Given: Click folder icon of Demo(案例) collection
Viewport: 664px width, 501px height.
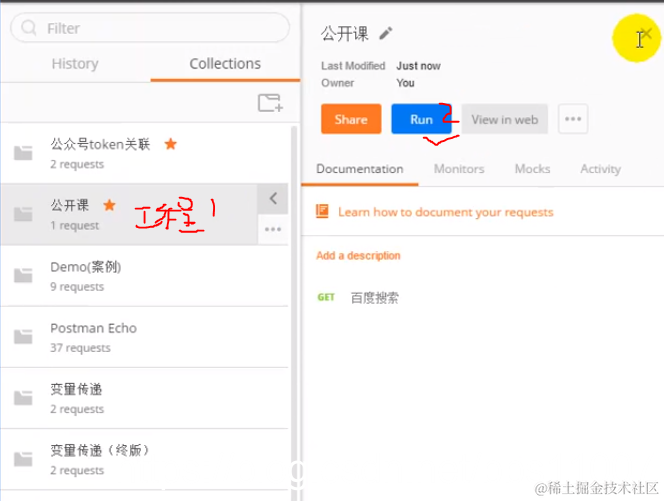Looking at the screenshot, I should click(23, 275).
